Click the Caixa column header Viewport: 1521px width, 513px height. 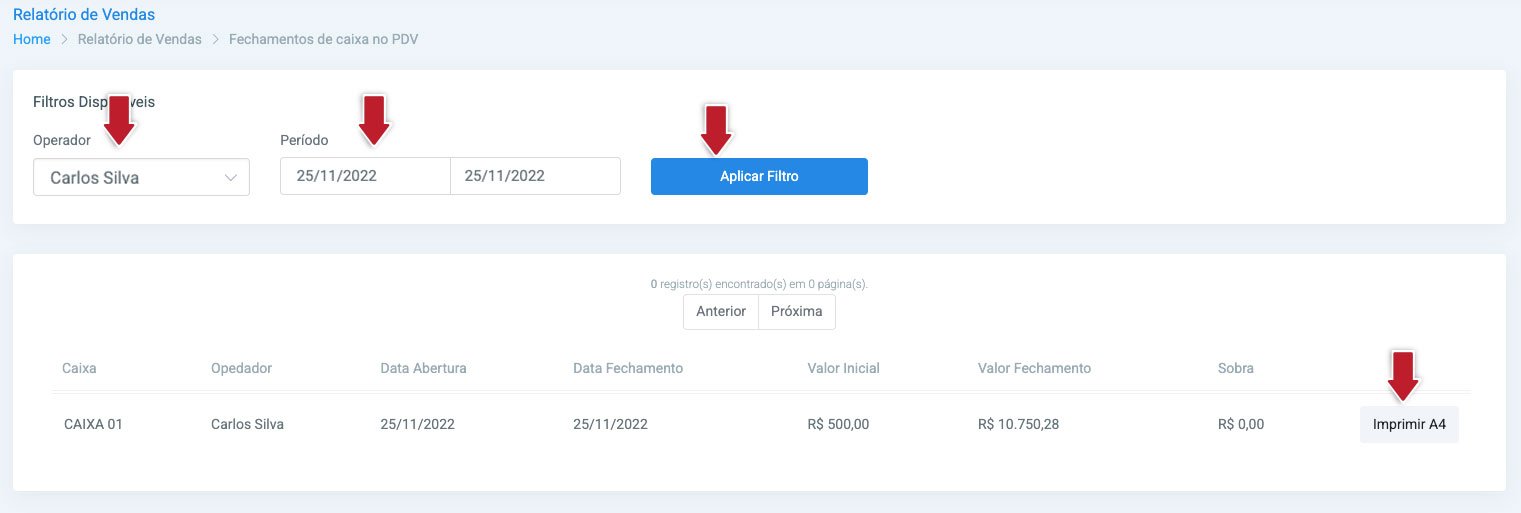80,368
